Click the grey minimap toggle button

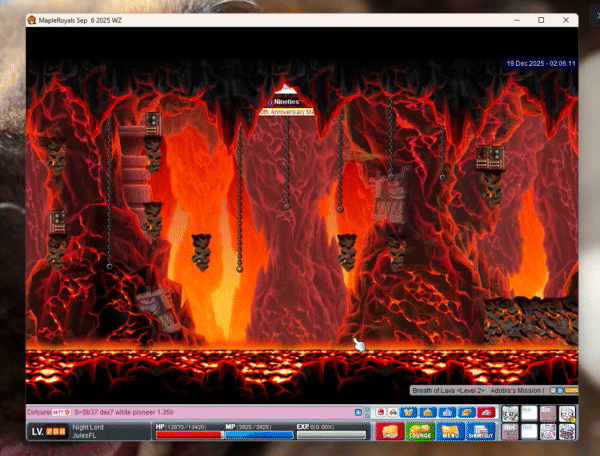[x=553, y=391]
